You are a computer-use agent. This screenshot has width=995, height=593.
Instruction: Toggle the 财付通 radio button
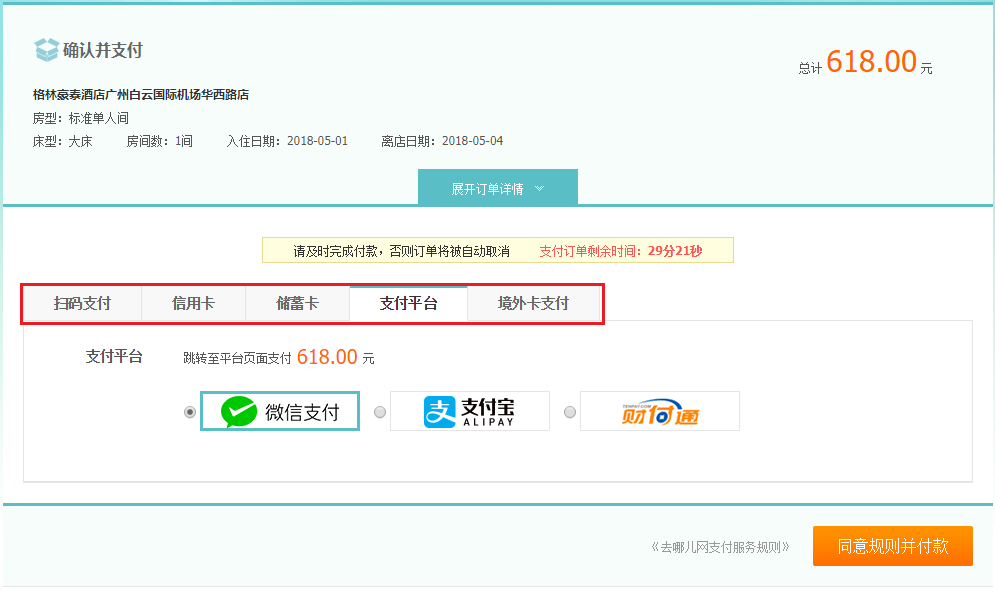[x=570, y=412]
